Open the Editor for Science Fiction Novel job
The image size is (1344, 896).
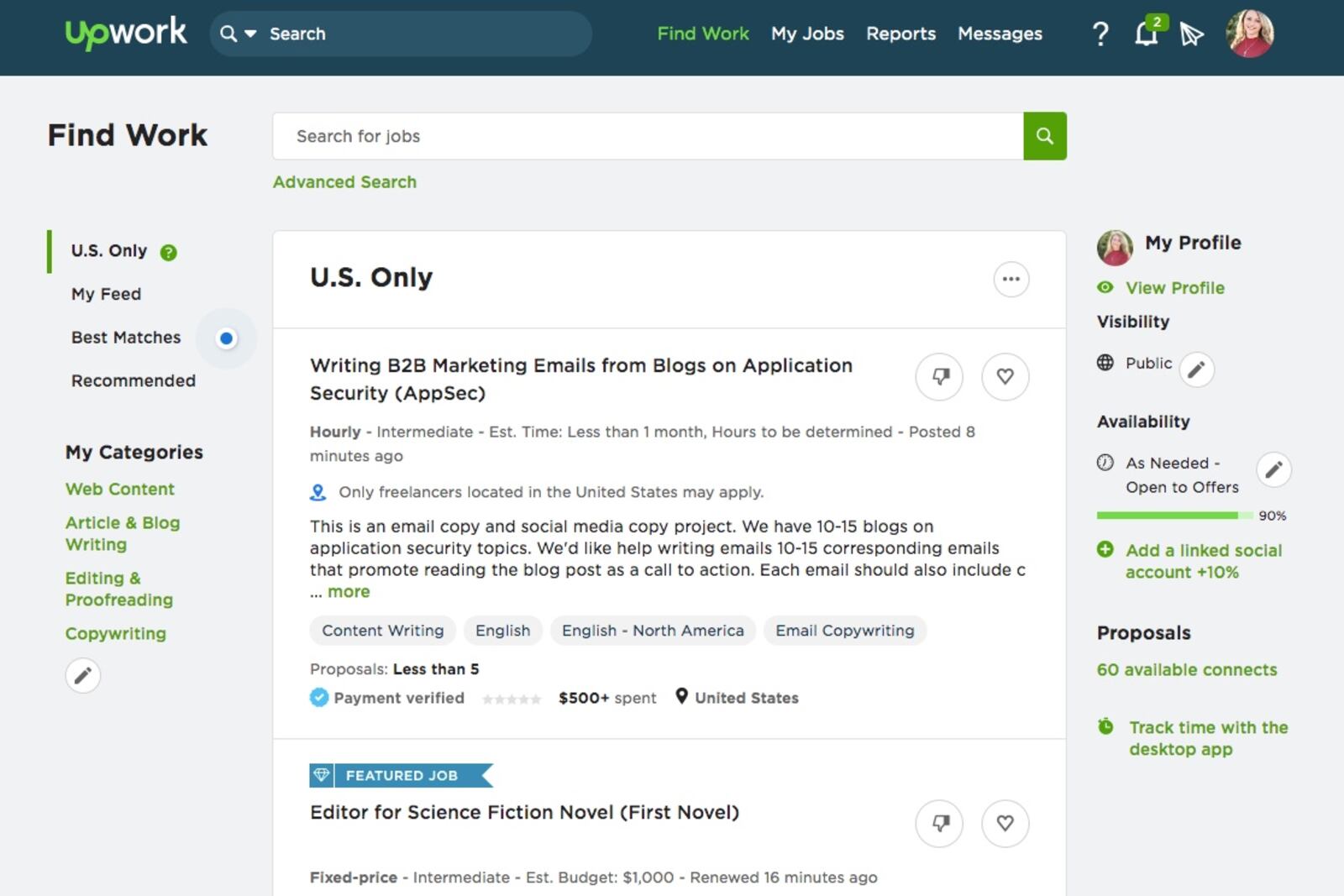[x=525, y=812]
